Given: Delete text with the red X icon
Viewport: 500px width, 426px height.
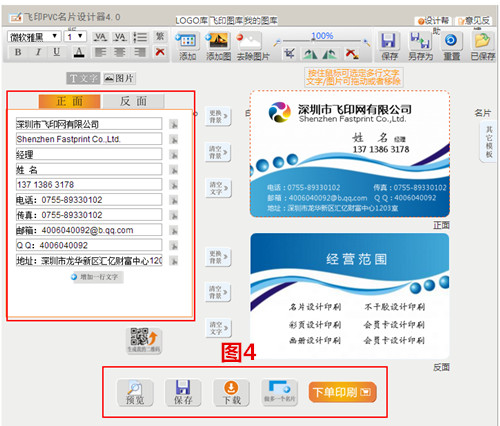Looking at the screenshot, I should pos(160,52).
